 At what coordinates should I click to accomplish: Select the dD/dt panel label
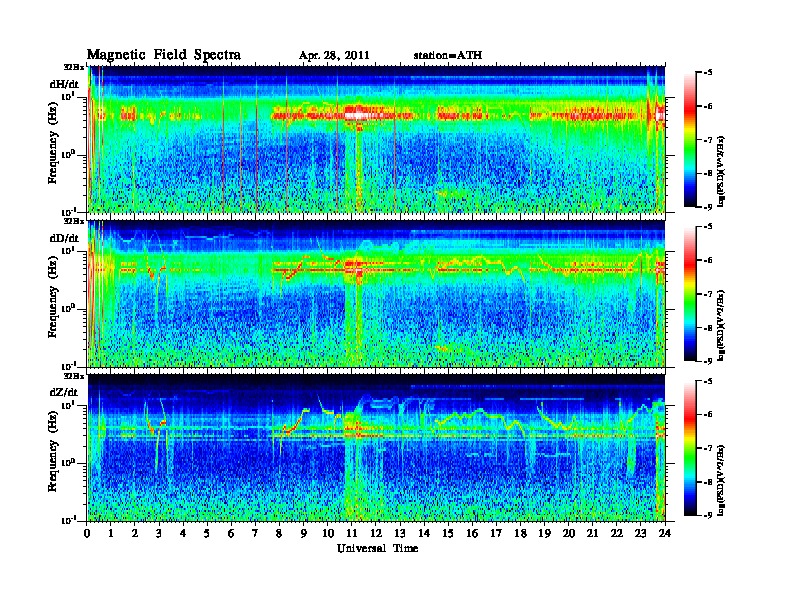click(x=64, y=238)
